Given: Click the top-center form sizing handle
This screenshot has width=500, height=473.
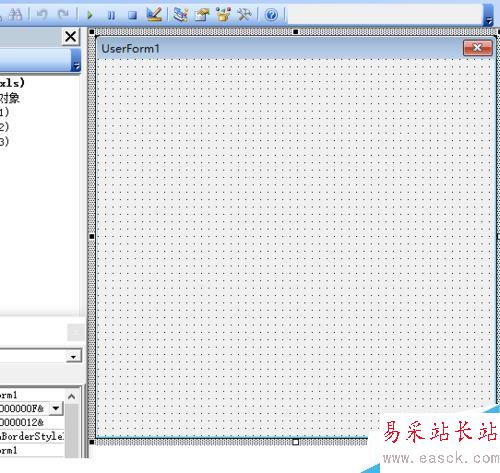Looking at the screenshot, I should coord(295,32).
